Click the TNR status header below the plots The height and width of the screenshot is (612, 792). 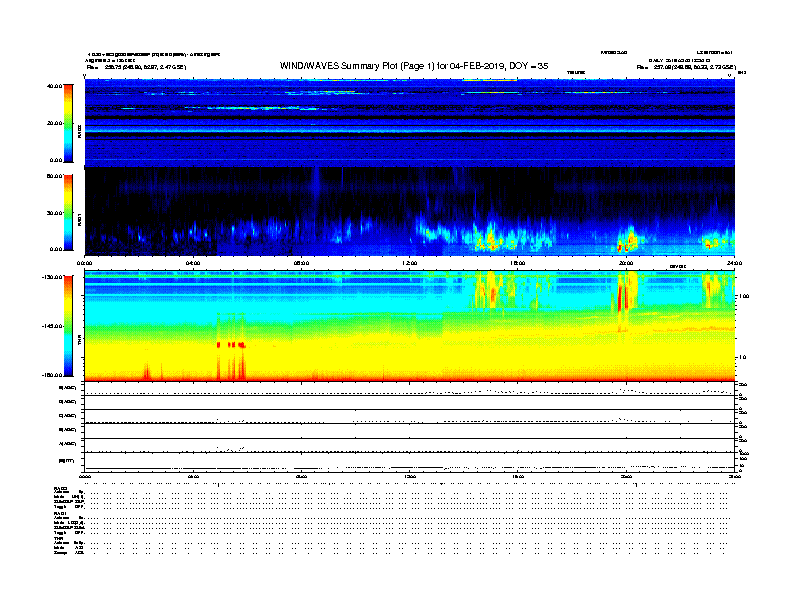point(58,538)
